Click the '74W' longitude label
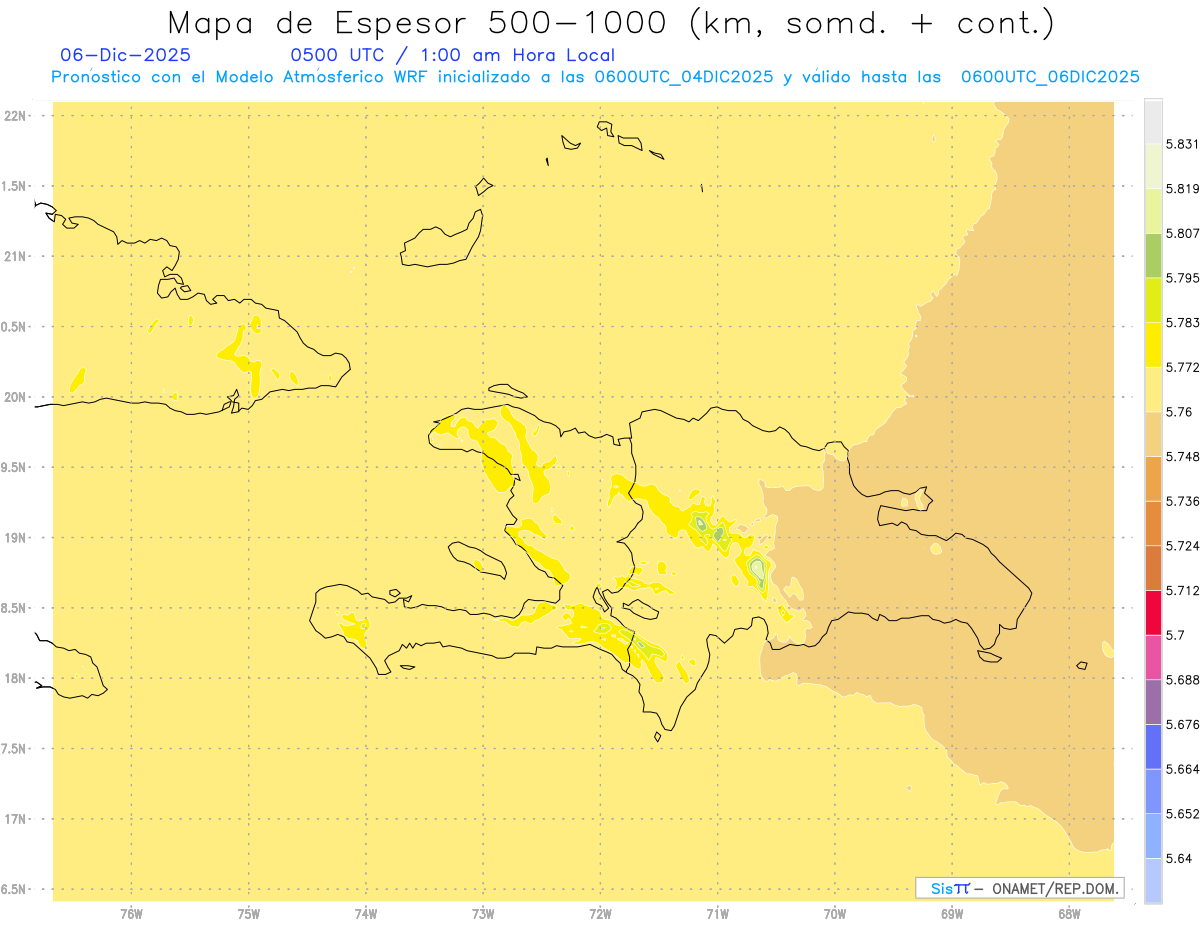 tap(366, 915)
